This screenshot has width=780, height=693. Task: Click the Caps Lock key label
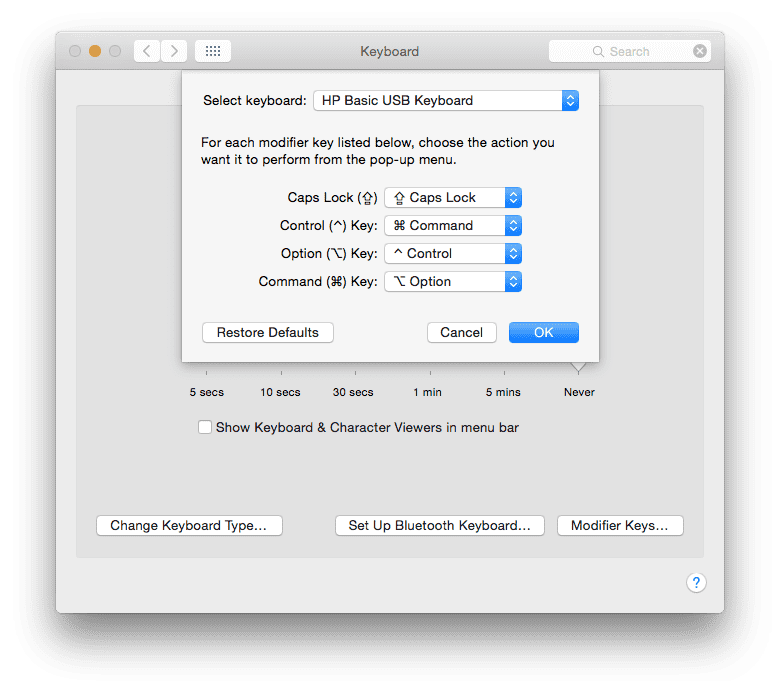point(332,198)
